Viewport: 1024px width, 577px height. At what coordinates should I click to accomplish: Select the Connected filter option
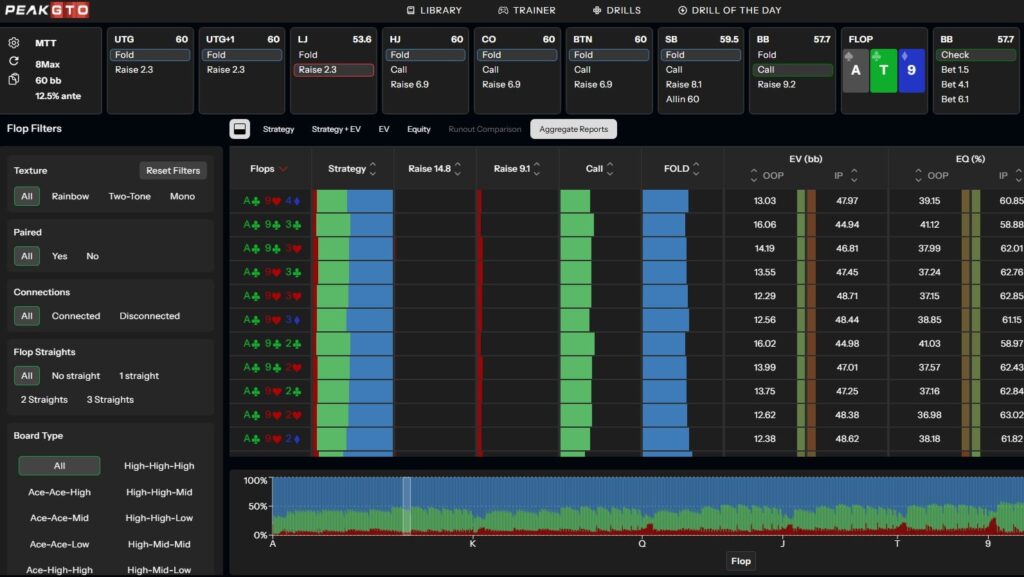[76, 316]
